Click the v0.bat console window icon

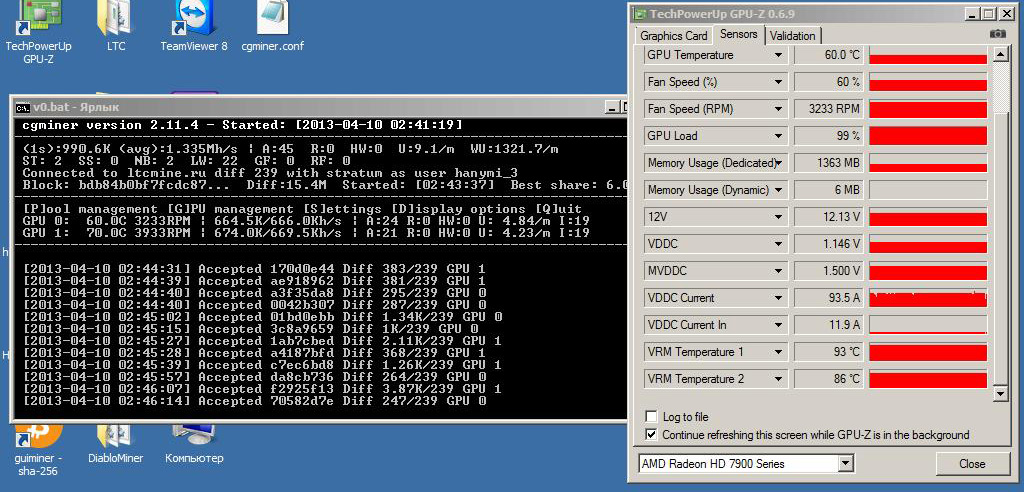coord(22,107)
